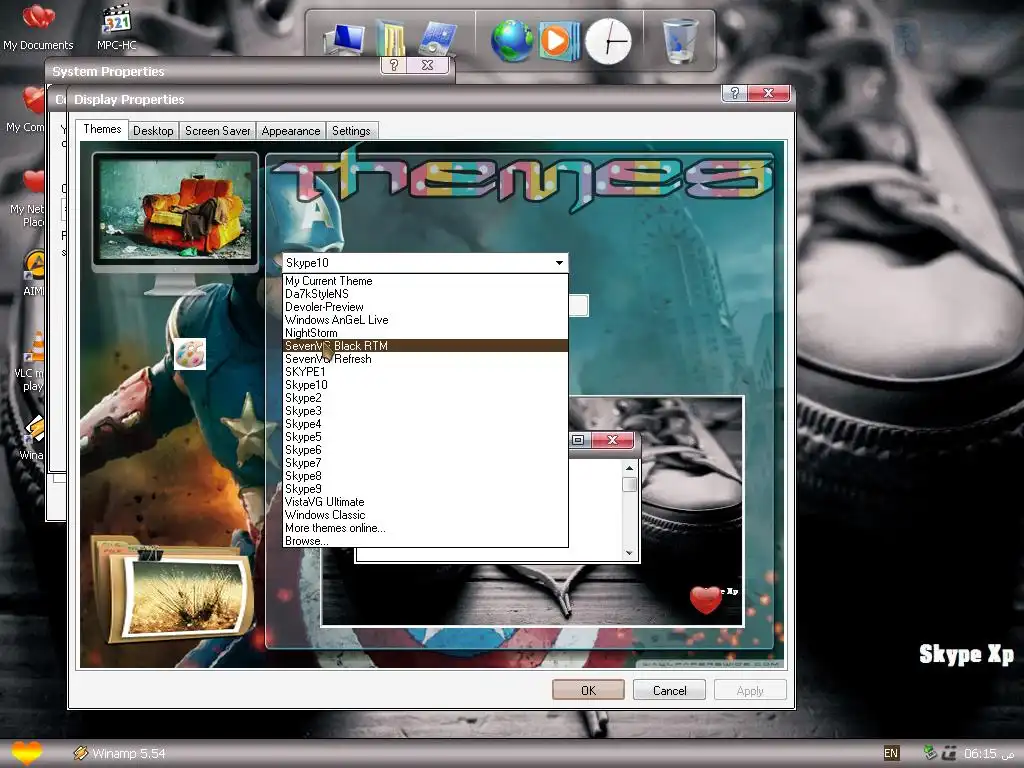Choose the Skype6 theme
Screen dimensions: 1024x768
425,450
